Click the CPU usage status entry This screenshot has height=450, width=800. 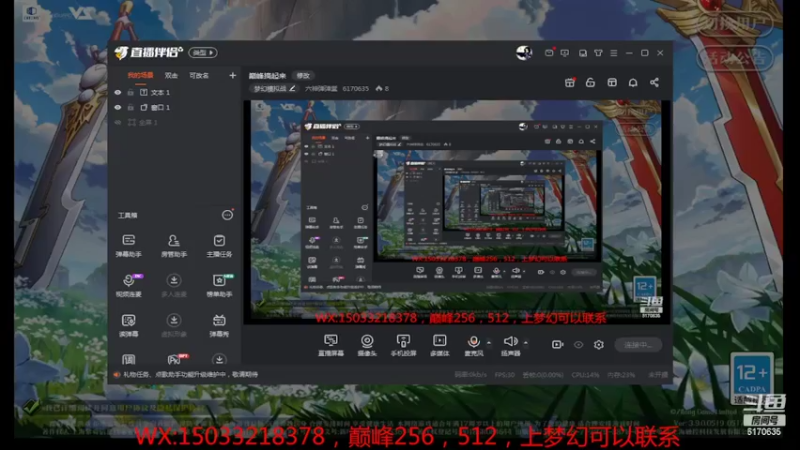tap(585, 374)
